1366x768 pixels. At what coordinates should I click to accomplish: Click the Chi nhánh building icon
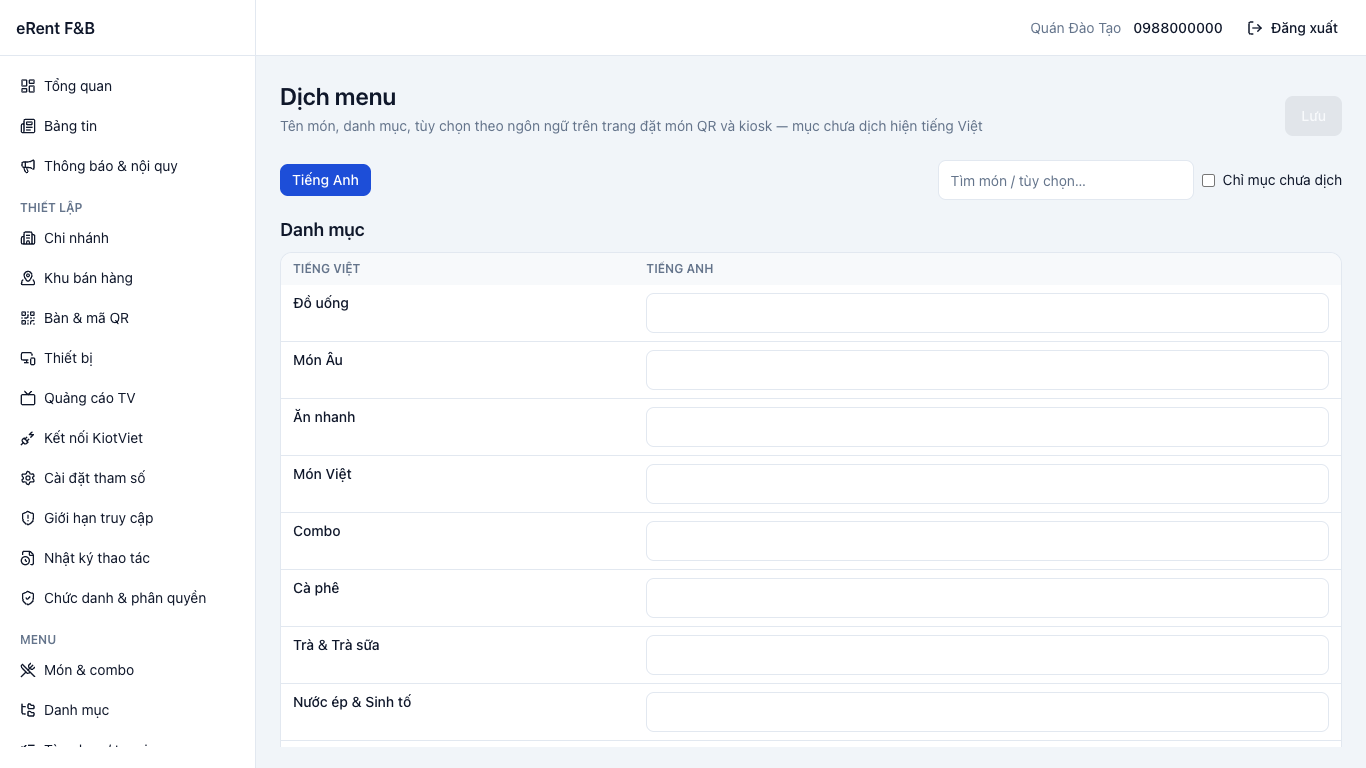[x=28, y=238]
